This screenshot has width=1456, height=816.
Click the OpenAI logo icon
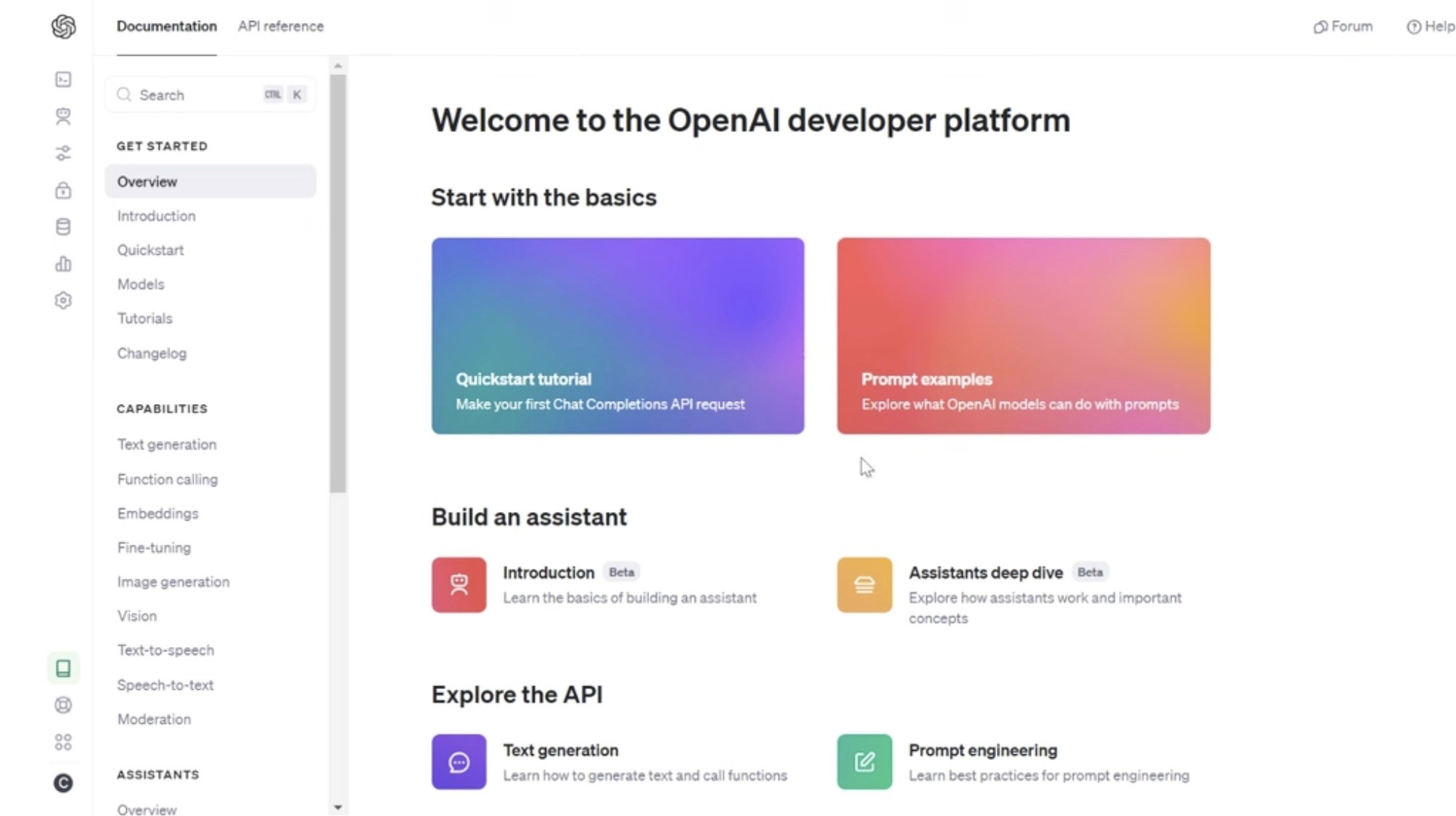point(63,27)
